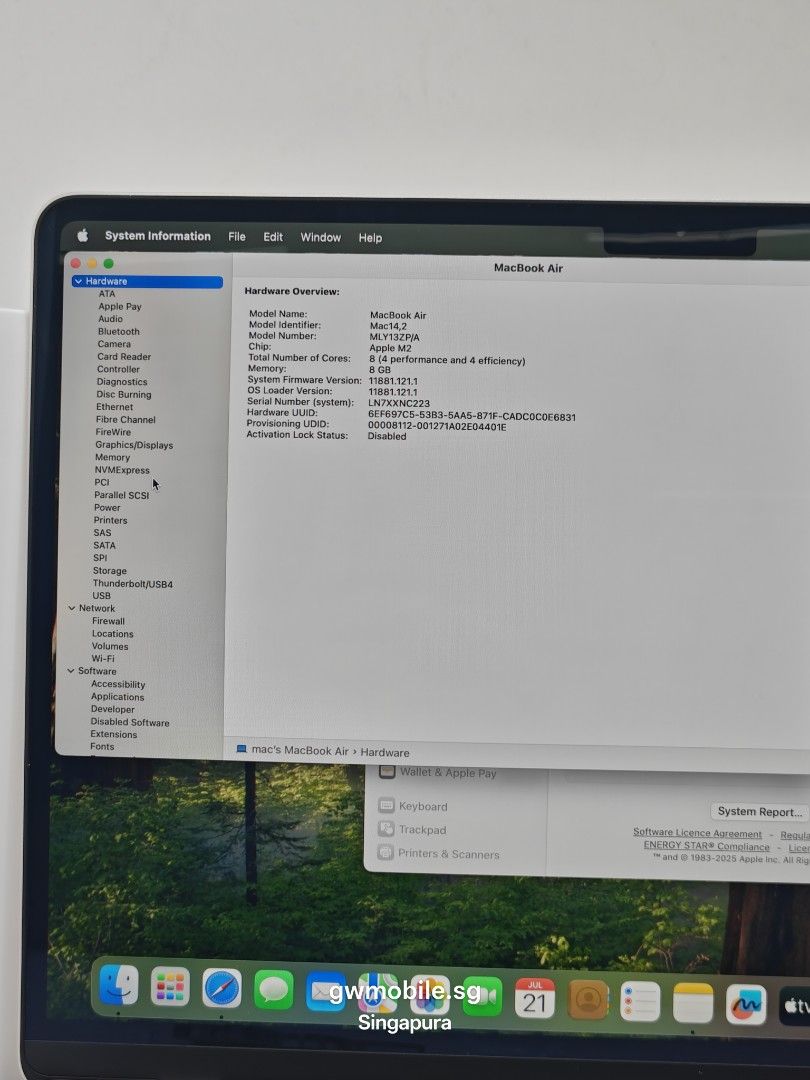
Task: Open the Software Licence Agreement link
Action: (x=697, y=833)
